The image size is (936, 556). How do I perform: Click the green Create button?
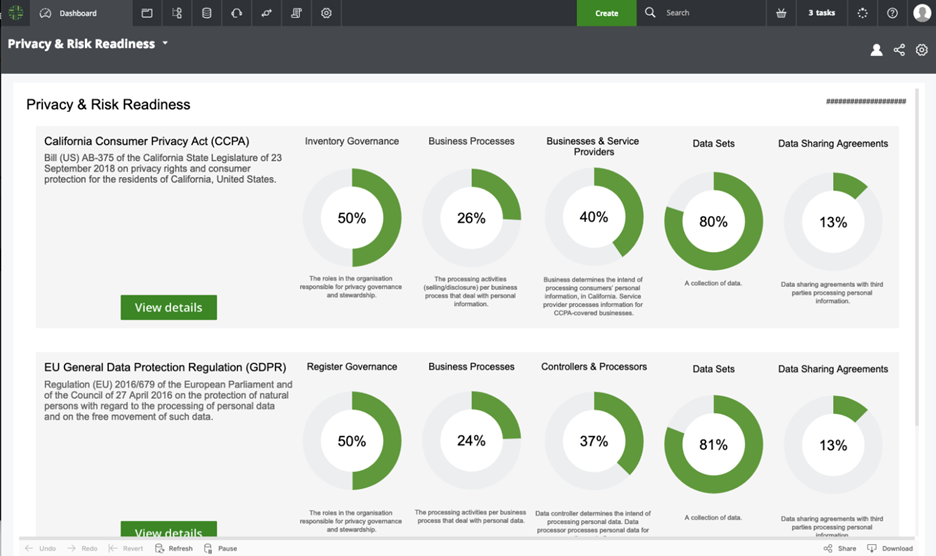606,13
